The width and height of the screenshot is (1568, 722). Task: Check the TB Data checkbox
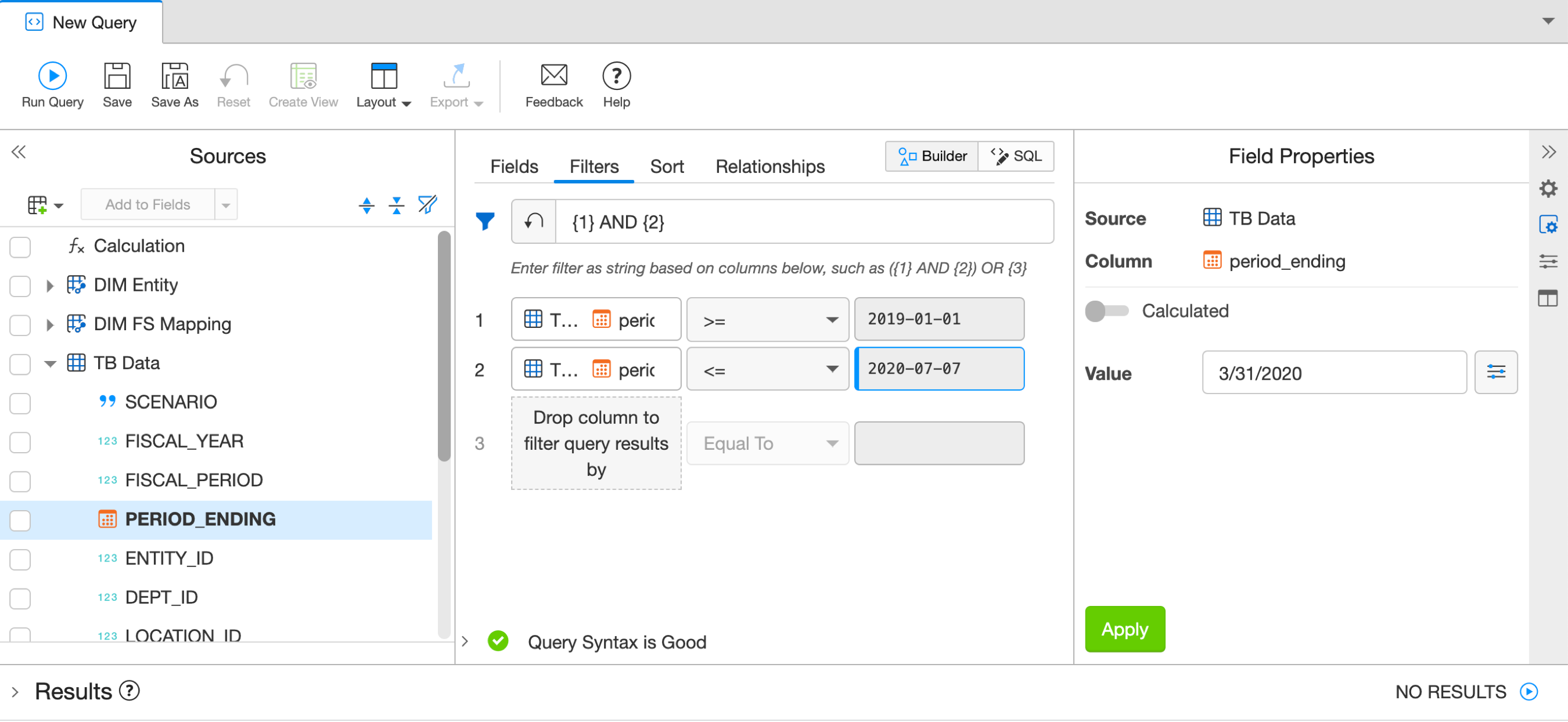point(20,364)
